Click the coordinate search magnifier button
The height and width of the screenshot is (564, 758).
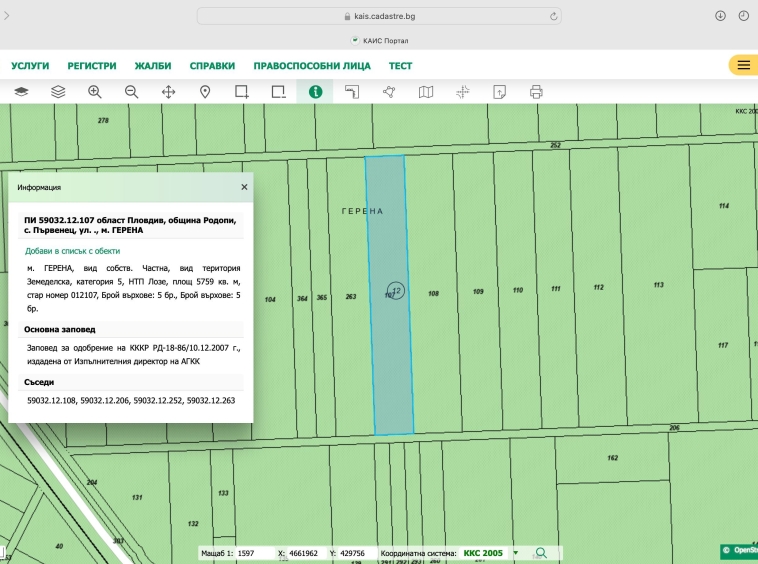[x=541, y=553]
